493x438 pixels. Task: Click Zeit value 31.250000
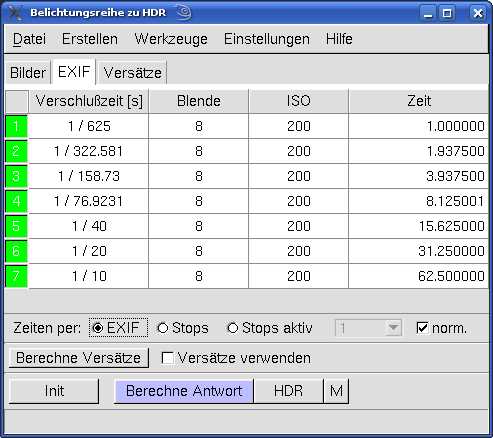pos(419,251)
